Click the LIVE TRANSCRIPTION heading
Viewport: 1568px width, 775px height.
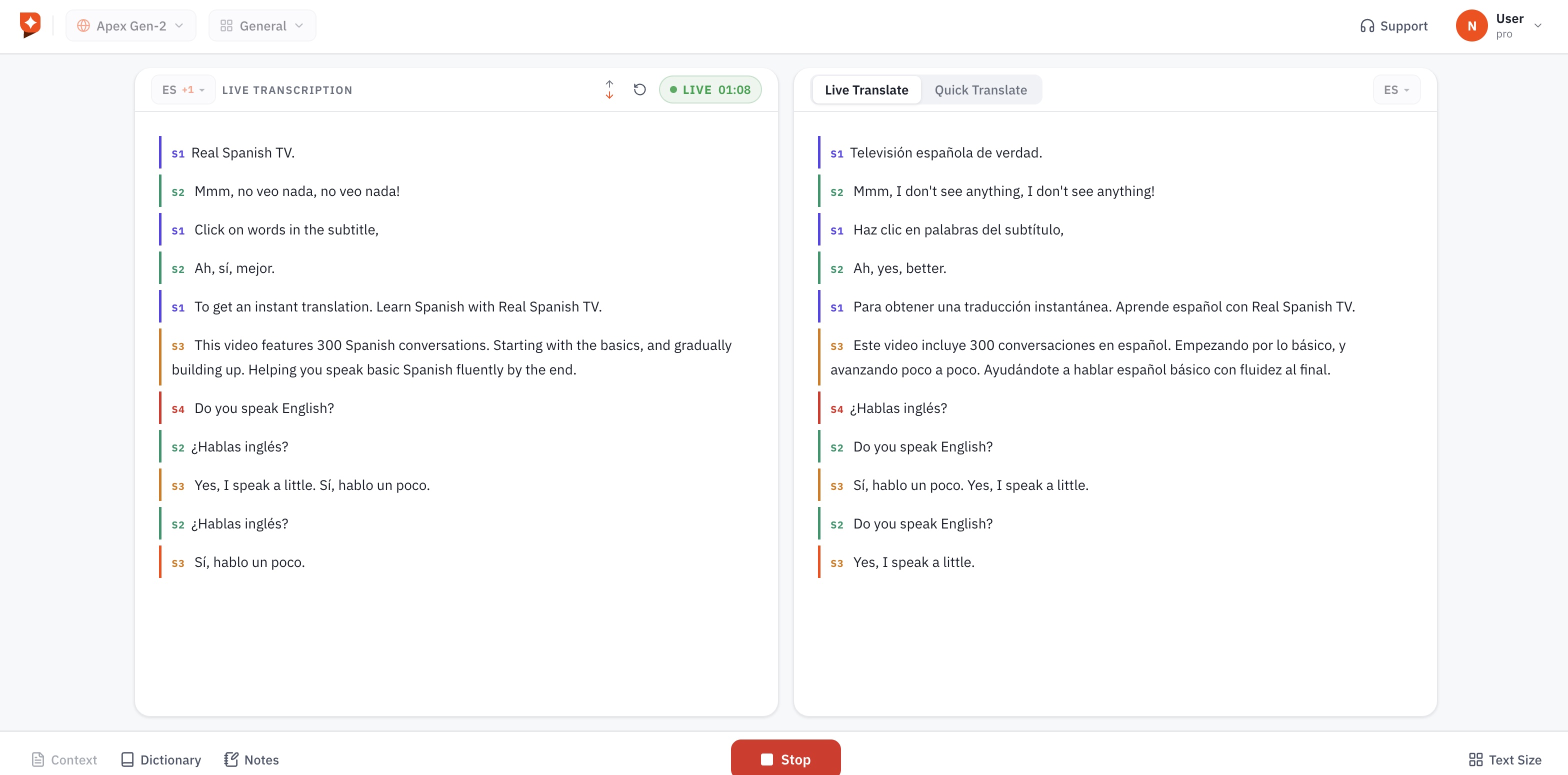click(x=286, y=90)
